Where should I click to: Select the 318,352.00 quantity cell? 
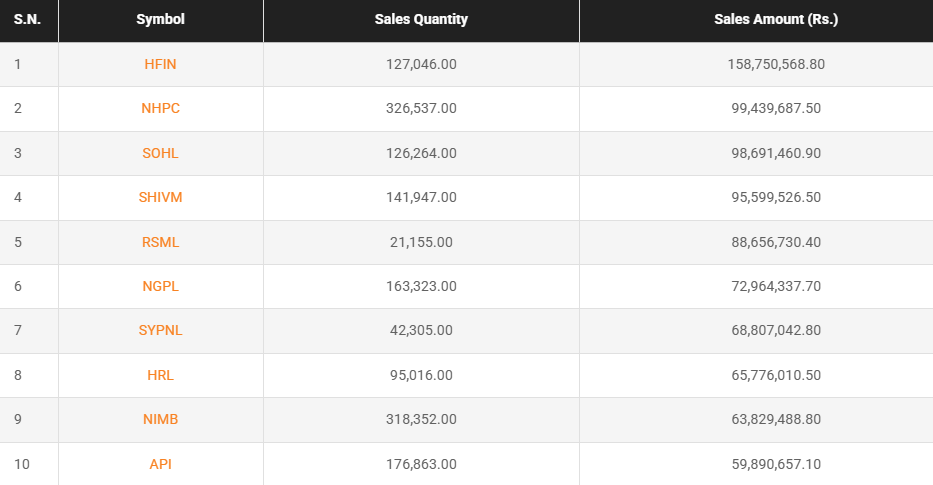[x=421, y=419]
